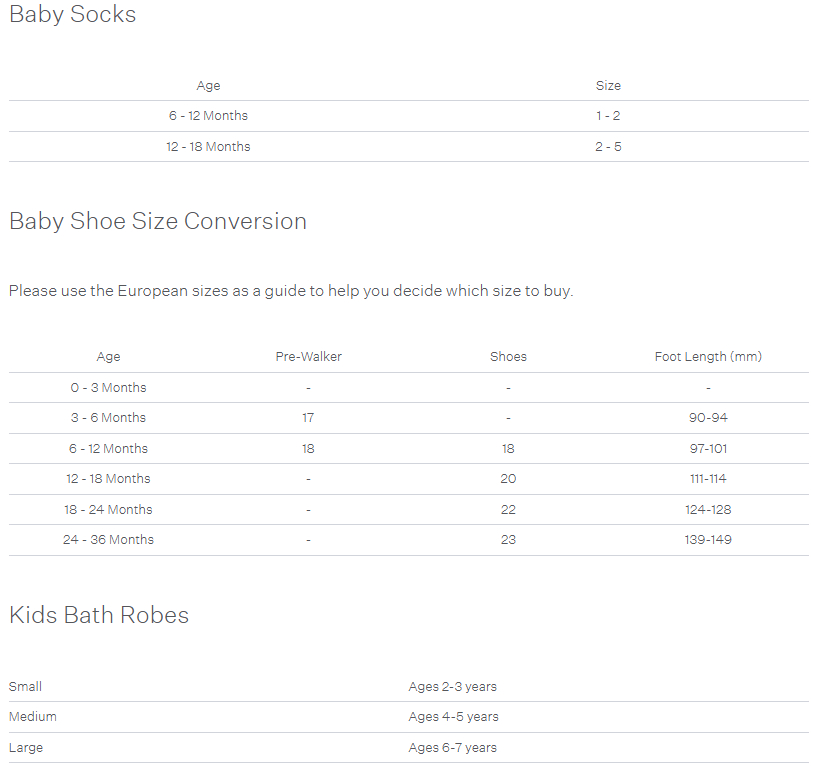
Task: Click foot length 97-101 cell
Action: [x=708, y=449]
